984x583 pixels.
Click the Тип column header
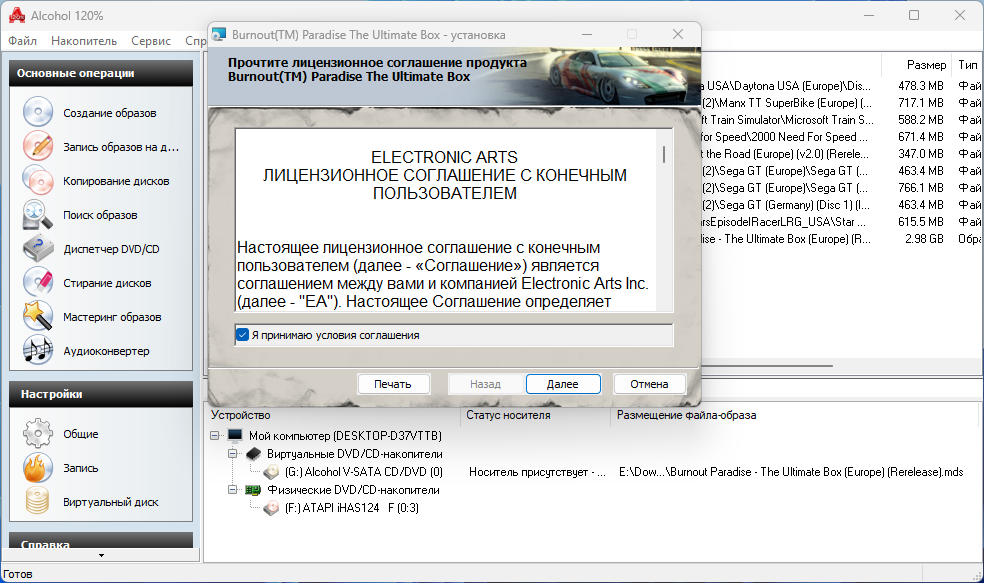[x=968, y=65]
